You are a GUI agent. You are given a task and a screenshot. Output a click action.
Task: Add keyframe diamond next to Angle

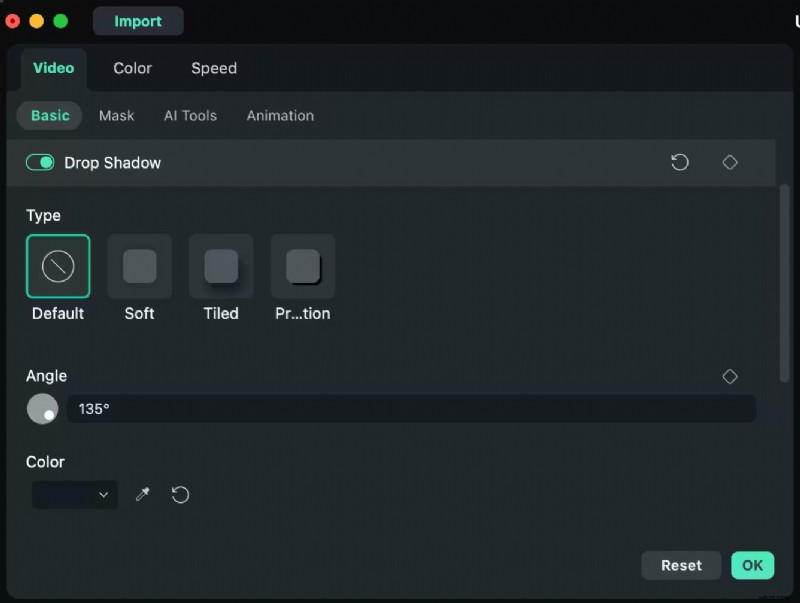click(x=730, y=376)
